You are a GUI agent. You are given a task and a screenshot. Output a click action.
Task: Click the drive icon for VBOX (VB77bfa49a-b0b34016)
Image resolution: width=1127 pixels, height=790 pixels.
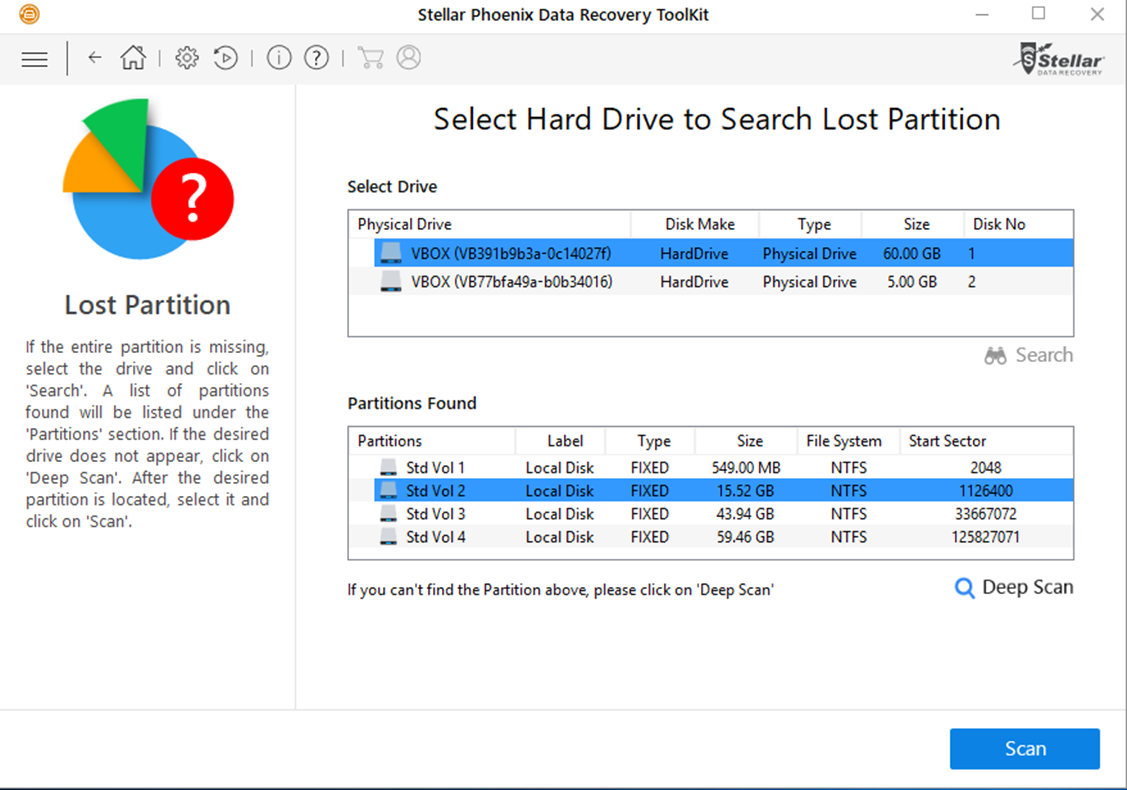tap(391, 282)
